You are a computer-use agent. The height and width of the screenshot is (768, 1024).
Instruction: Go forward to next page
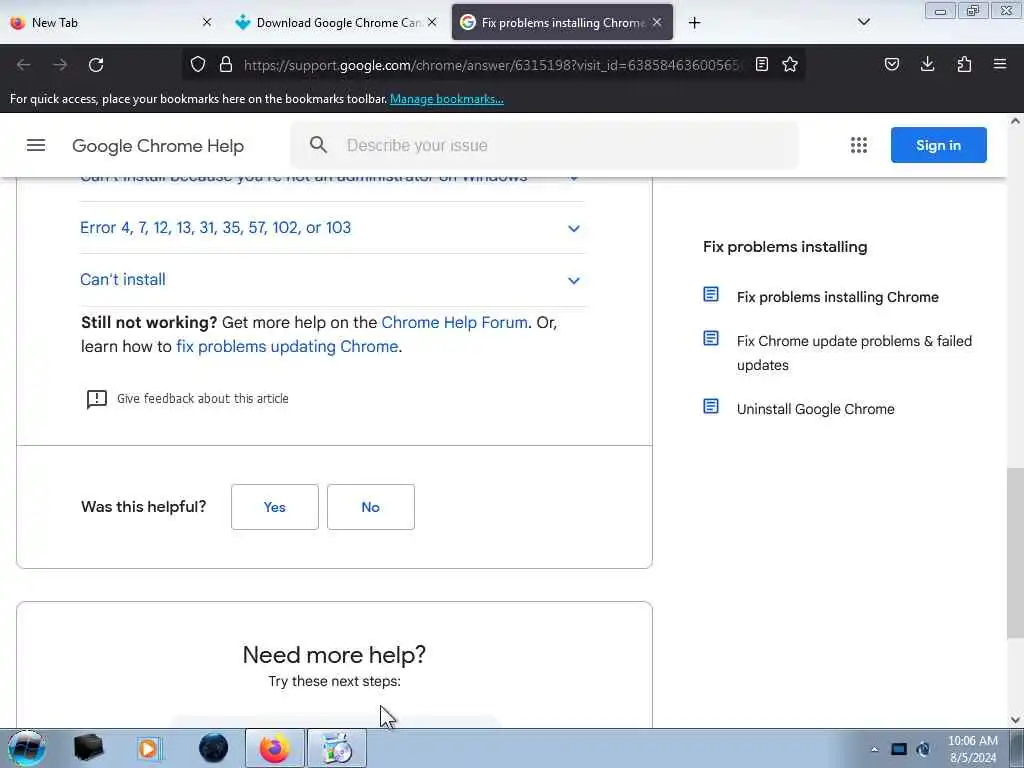click(60, 65)
